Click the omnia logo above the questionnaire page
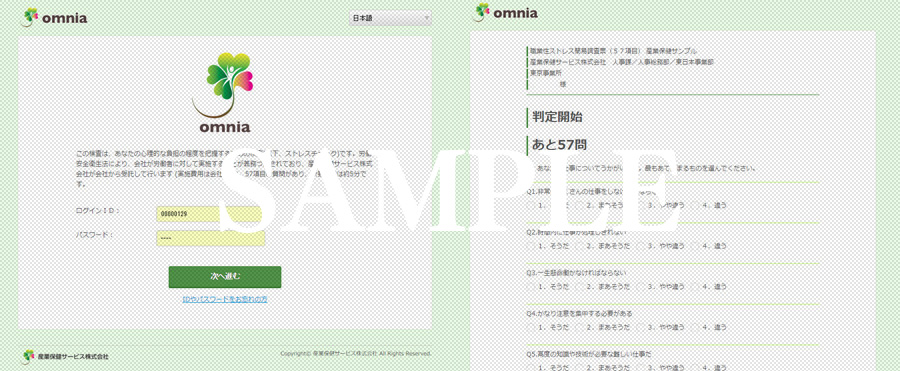900x371 pixels. point(505,12)
